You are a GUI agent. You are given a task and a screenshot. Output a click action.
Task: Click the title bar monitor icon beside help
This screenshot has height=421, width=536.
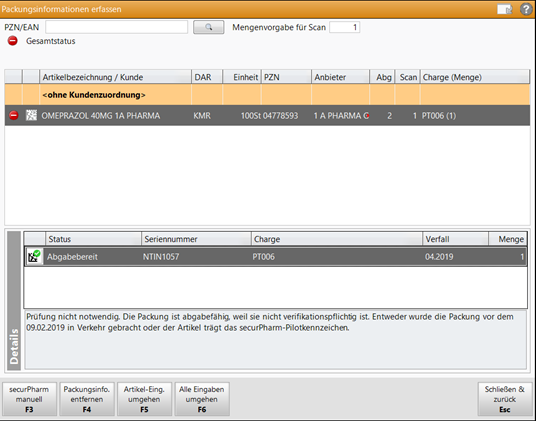click(505, 9)
